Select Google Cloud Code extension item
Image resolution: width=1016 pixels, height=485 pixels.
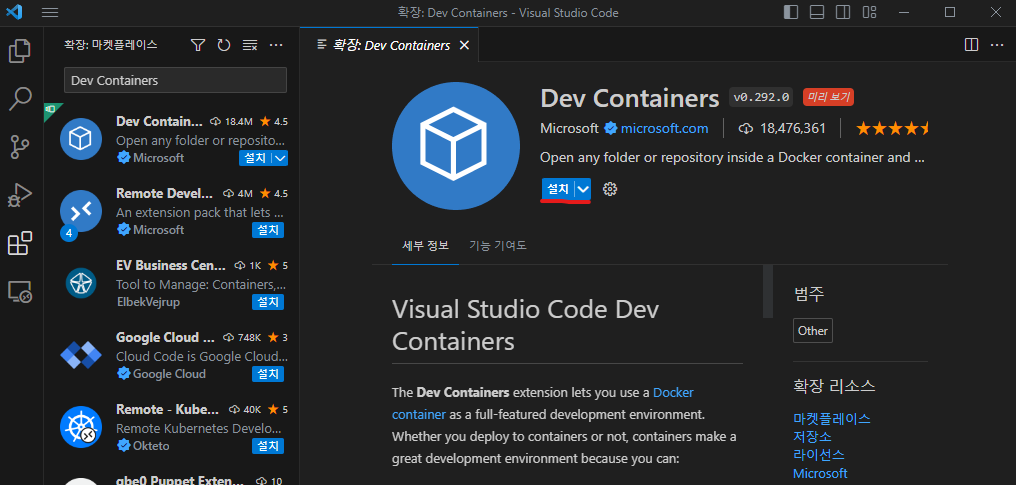point(172,355)
